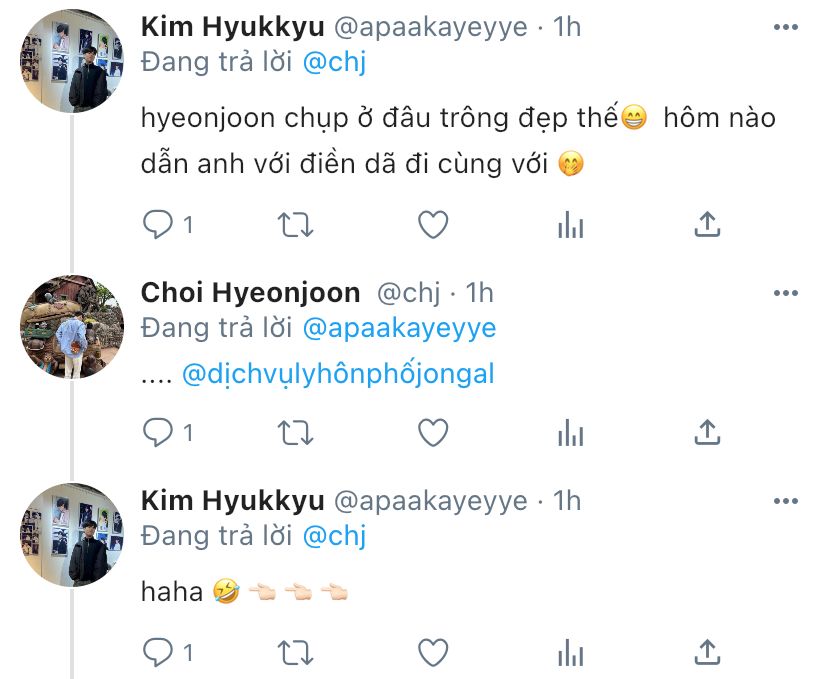Image resolution: width=828 pixels, height=679 pixels.
Task: Open Choi Hyeonjoon's profile name
Action: coord(250,293)
